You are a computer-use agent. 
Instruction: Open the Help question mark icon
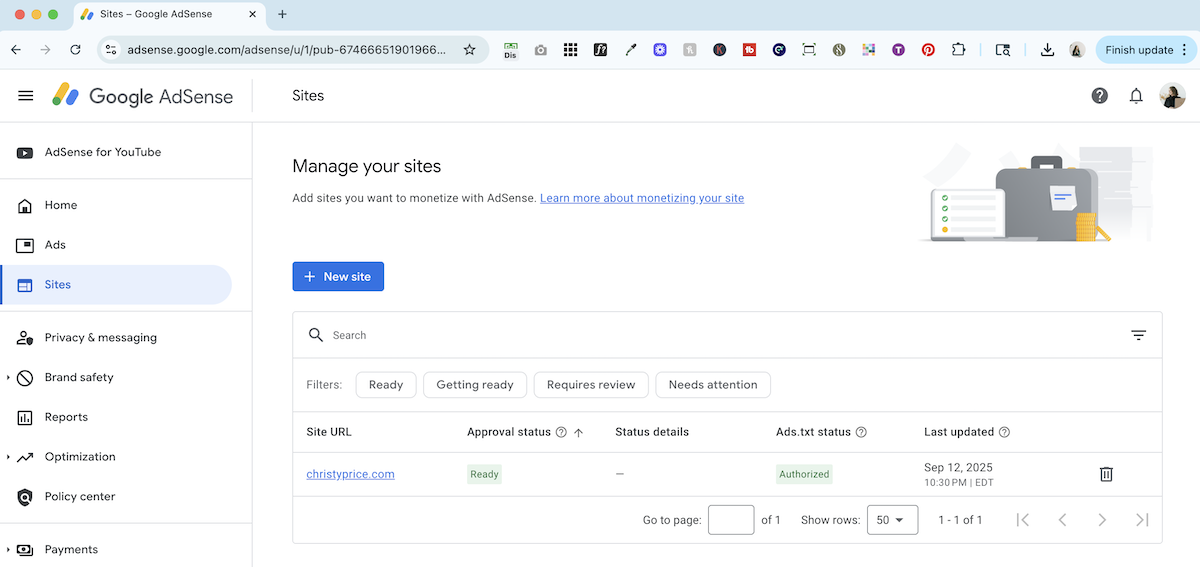1100,96
